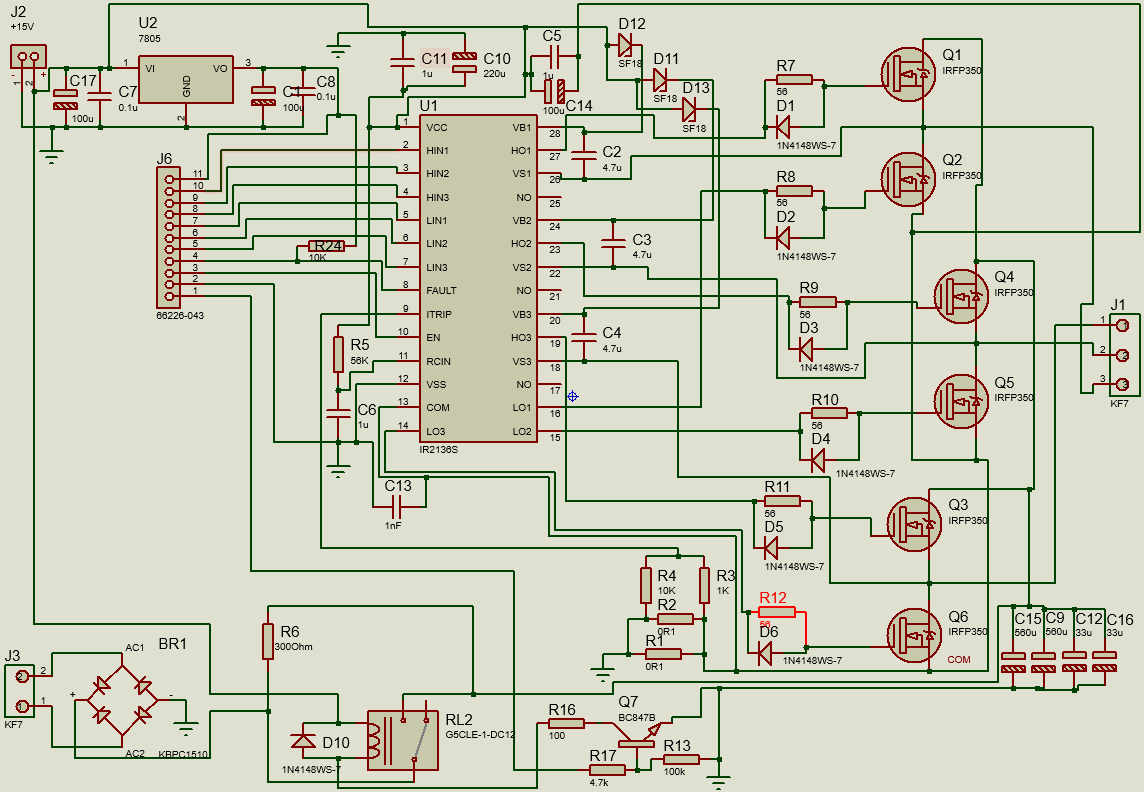Select bootstrap capacitor C2 4.7u
The image size is (1144, 792).
[x=584, y=155]
